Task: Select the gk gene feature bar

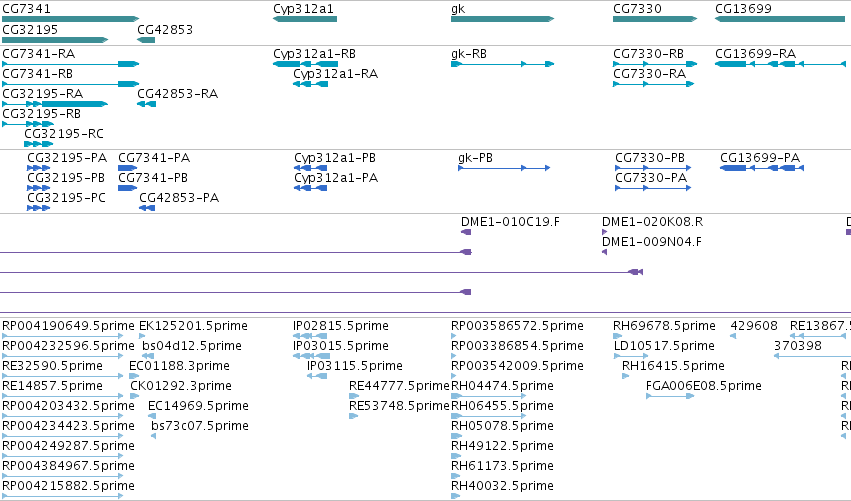Action: pos(503,19)
